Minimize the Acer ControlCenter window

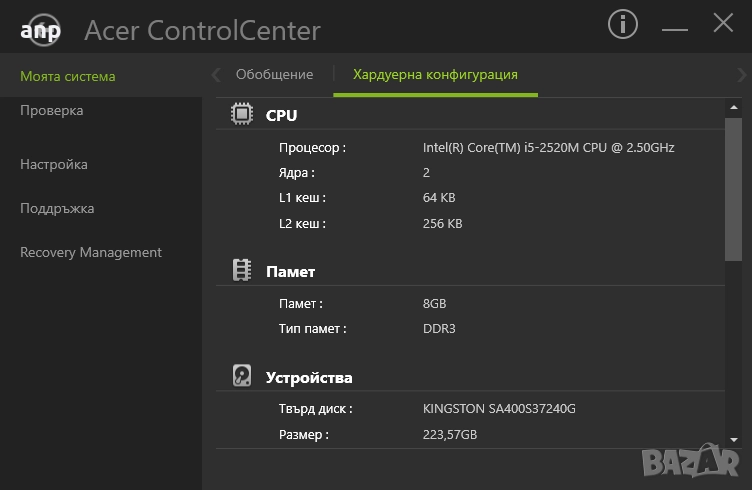tap(675, 26)
